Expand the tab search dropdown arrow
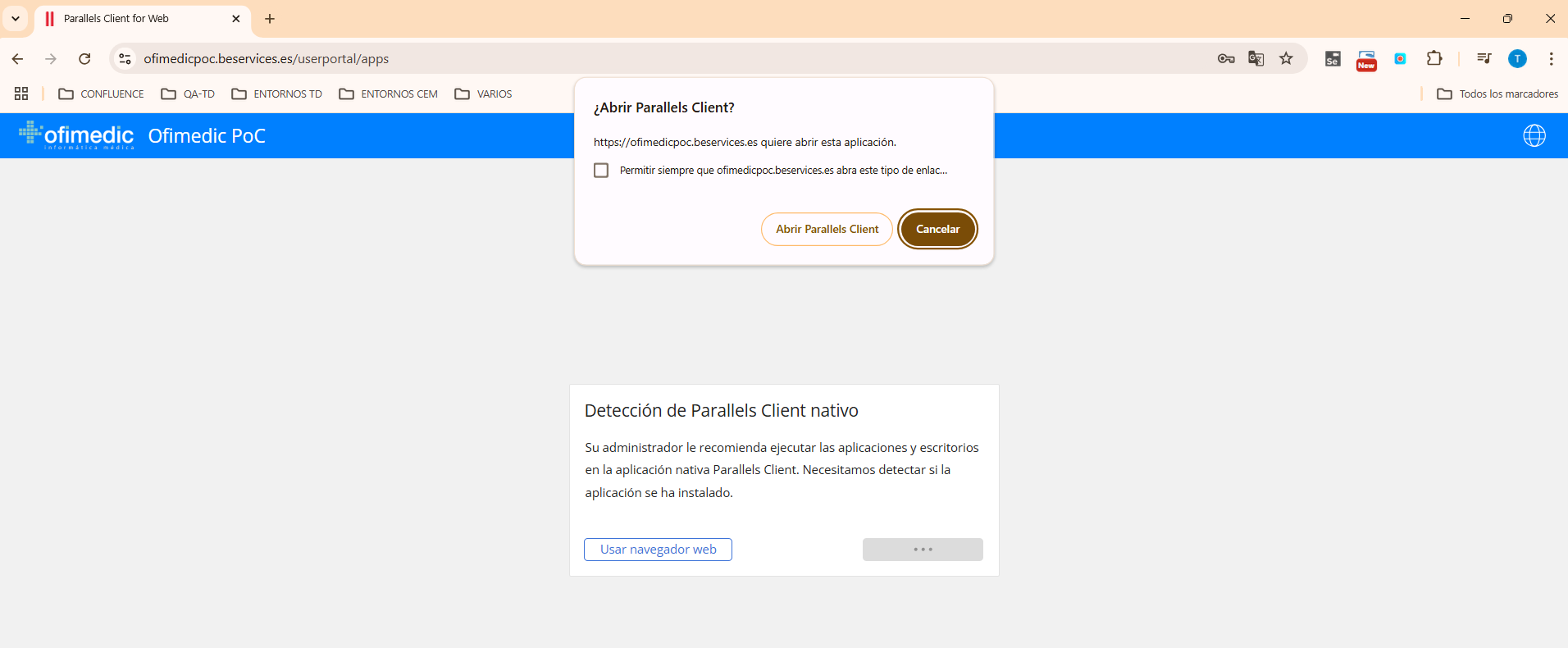The height and width of the screenshot is (648, 1568). (16, 18)
